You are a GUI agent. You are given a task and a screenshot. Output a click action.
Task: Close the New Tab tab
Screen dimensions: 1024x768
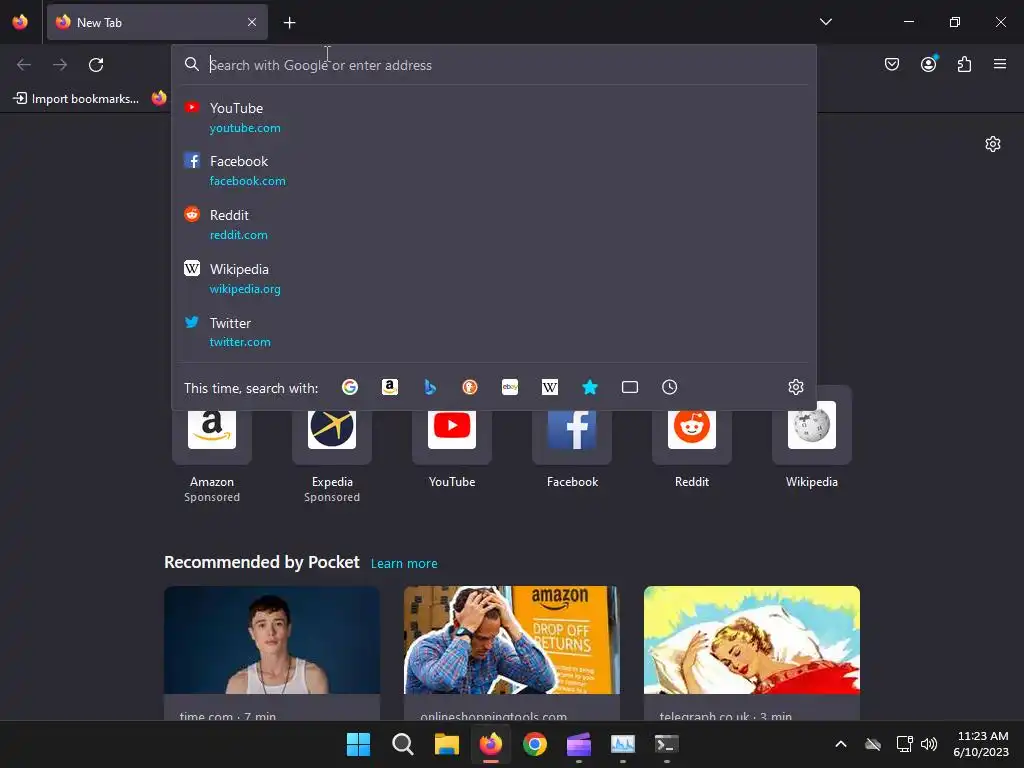click(252, 22)
